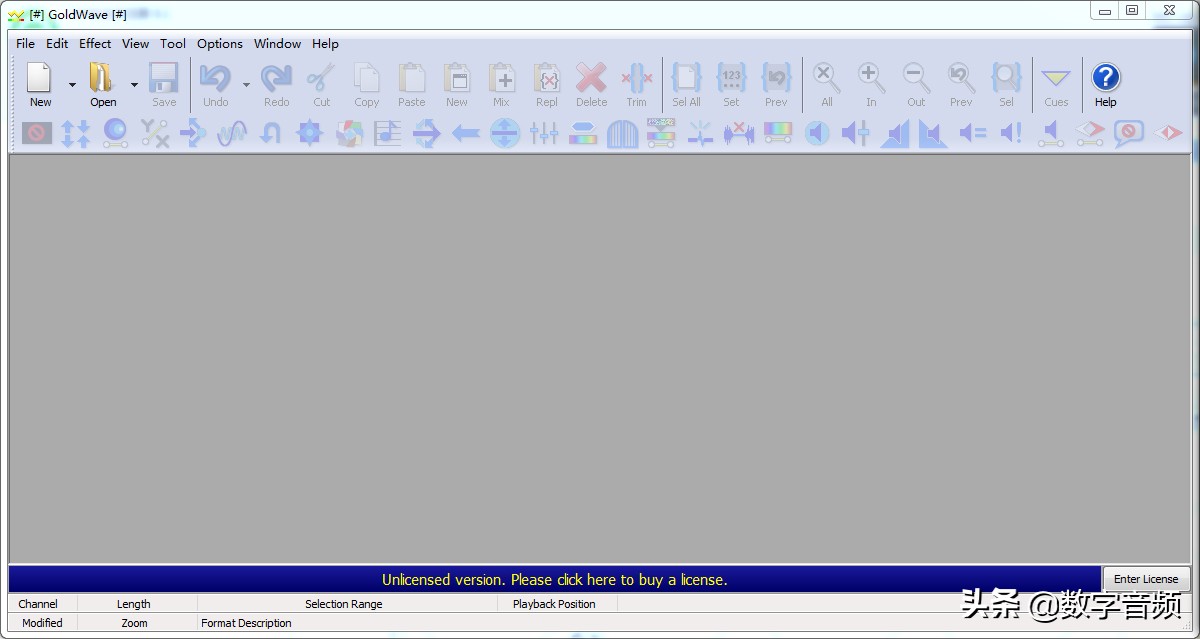Click the Sel All icon
1200x639 pixels.
point(686,84)
